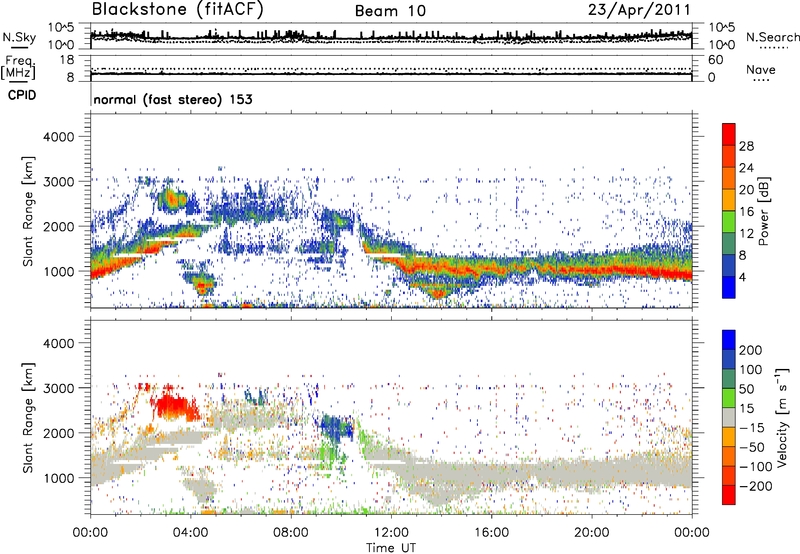Click Velocity colorbar value -15
The height and width of the screenshot is (554, 800).
coord(751,427)
